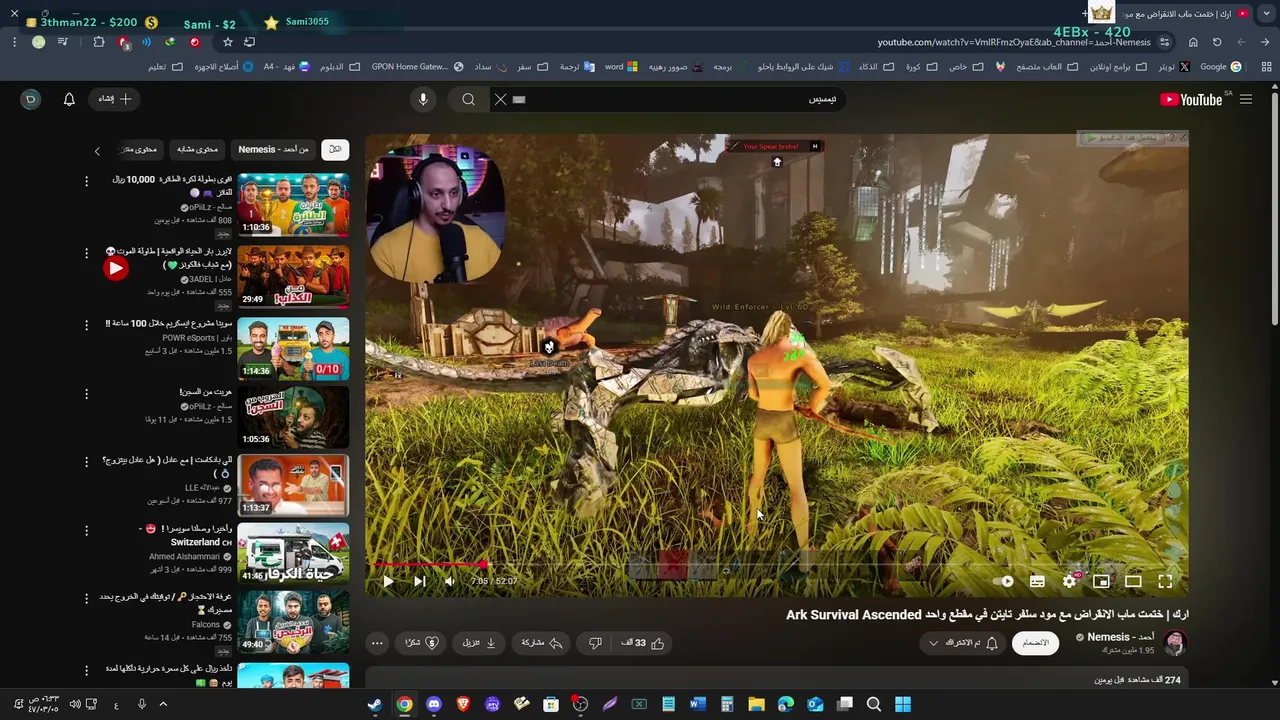
Task: Switch to miniplayer mode
Action: (x=1101, y=581)
